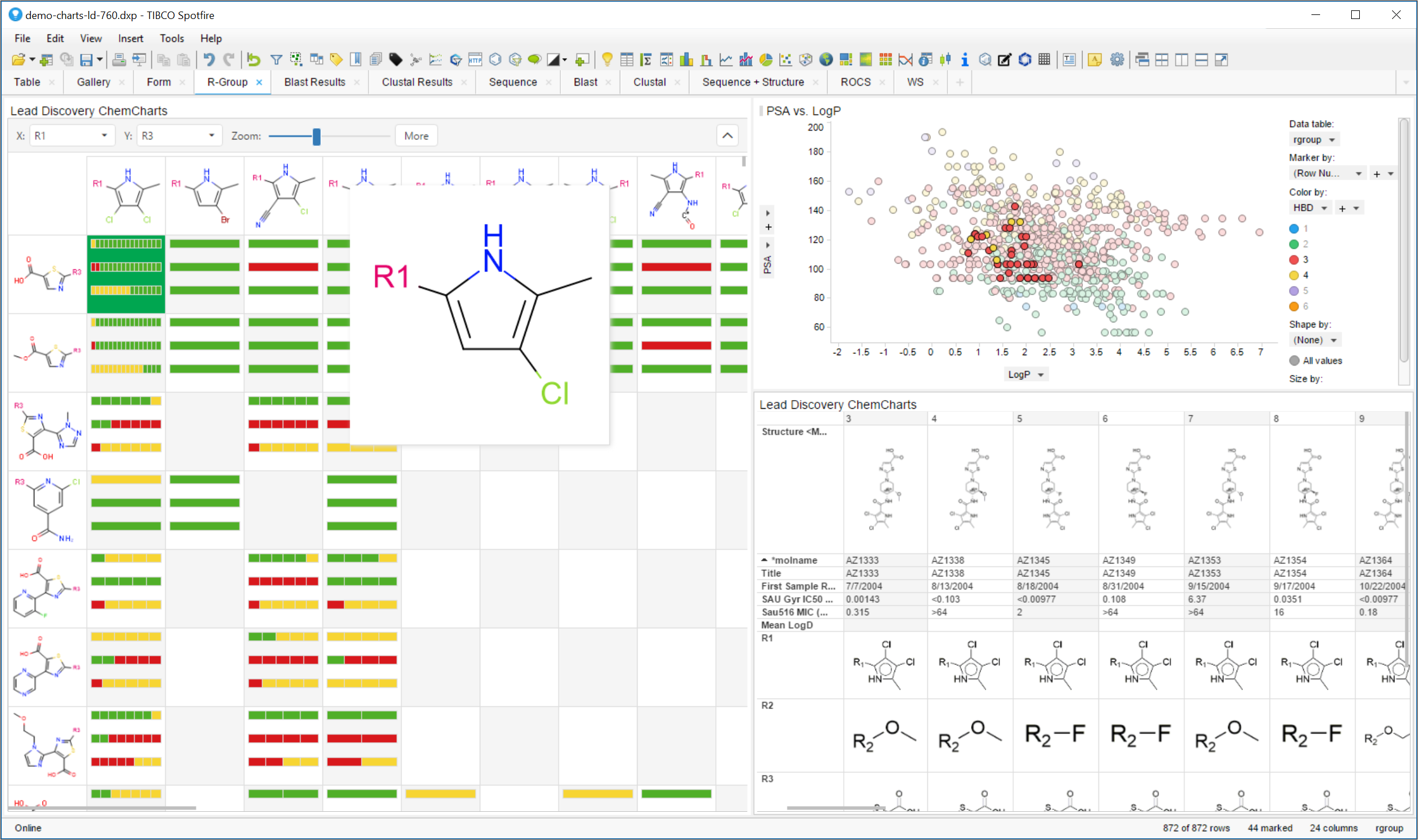
Task: Open the bookmarks panel icon
Action: [355, 59]
